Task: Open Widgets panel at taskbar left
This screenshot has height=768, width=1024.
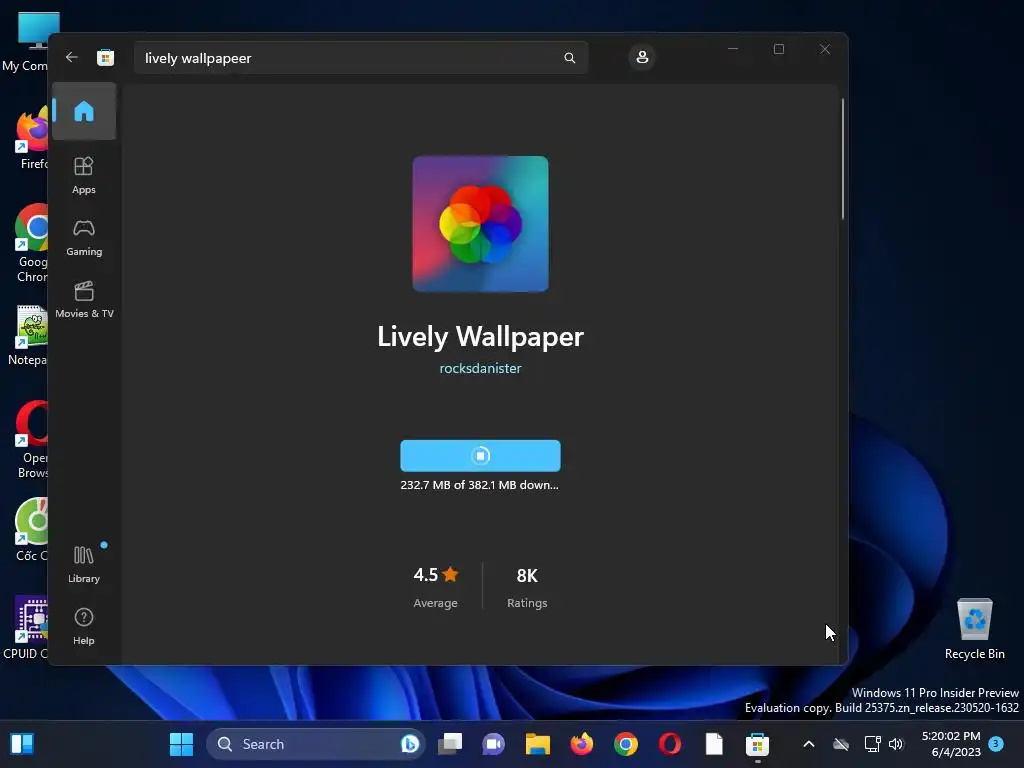Action: coord(22,744)
